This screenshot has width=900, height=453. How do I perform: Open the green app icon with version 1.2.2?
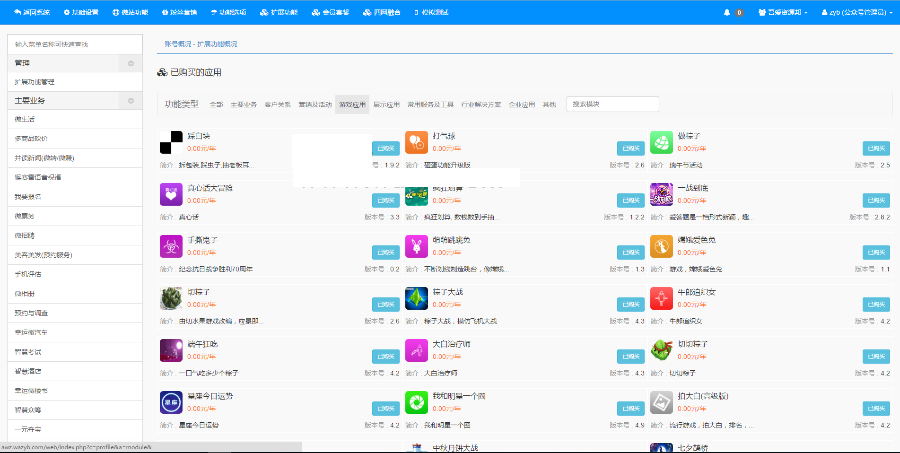(x=416, y=195)
